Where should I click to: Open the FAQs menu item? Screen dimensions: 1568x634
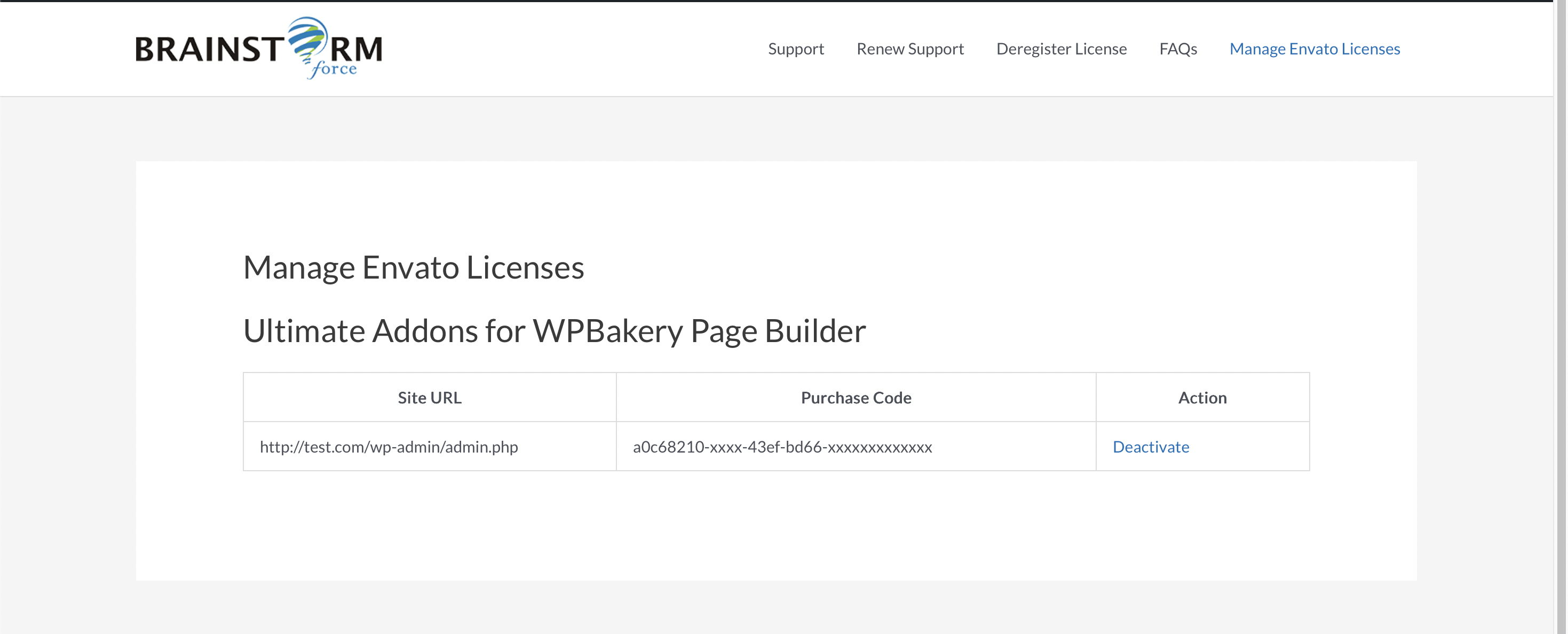[1178, 49]
